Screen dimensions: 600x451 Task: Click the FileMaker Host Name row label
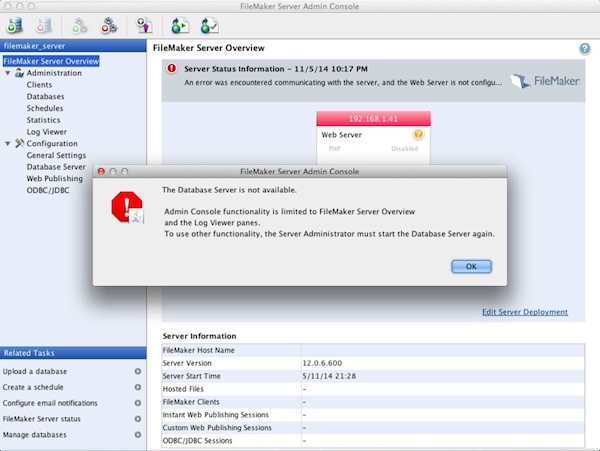[x=199, y=350]
